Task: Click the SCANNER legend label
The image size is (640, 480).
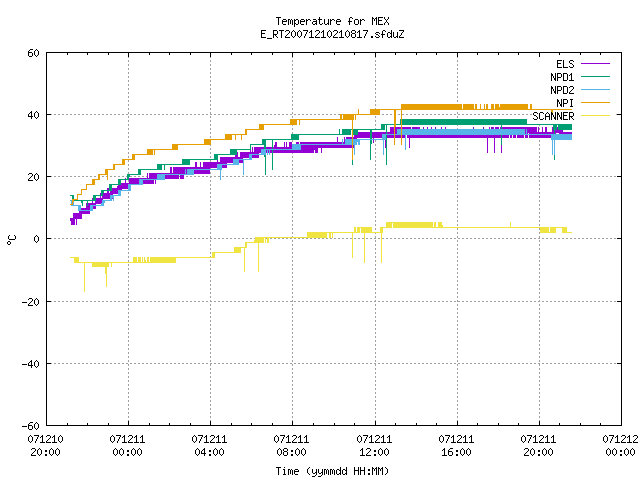Action: click(x=553, y=116)
